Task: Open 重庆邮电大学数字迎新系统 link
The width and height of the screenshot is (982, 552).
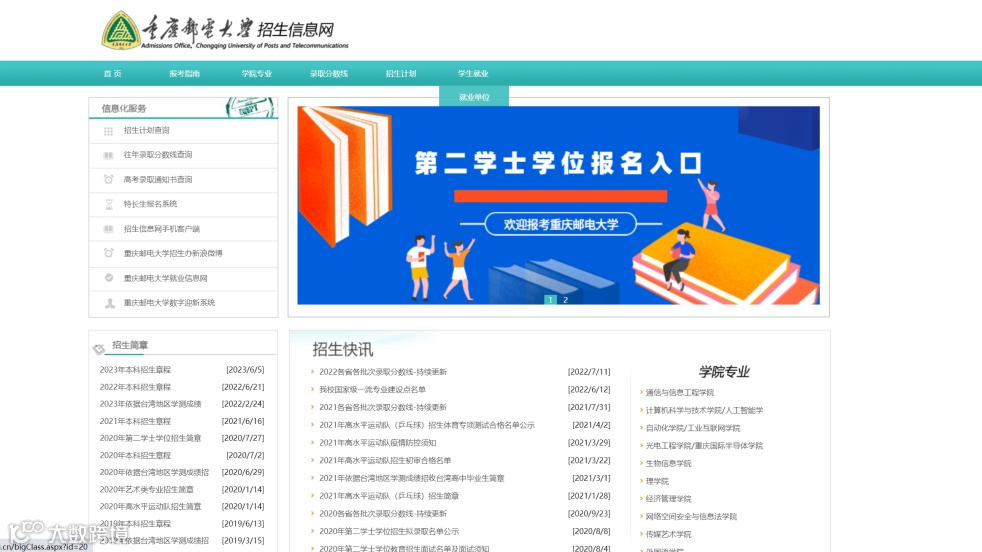Action: coord(169,303)
